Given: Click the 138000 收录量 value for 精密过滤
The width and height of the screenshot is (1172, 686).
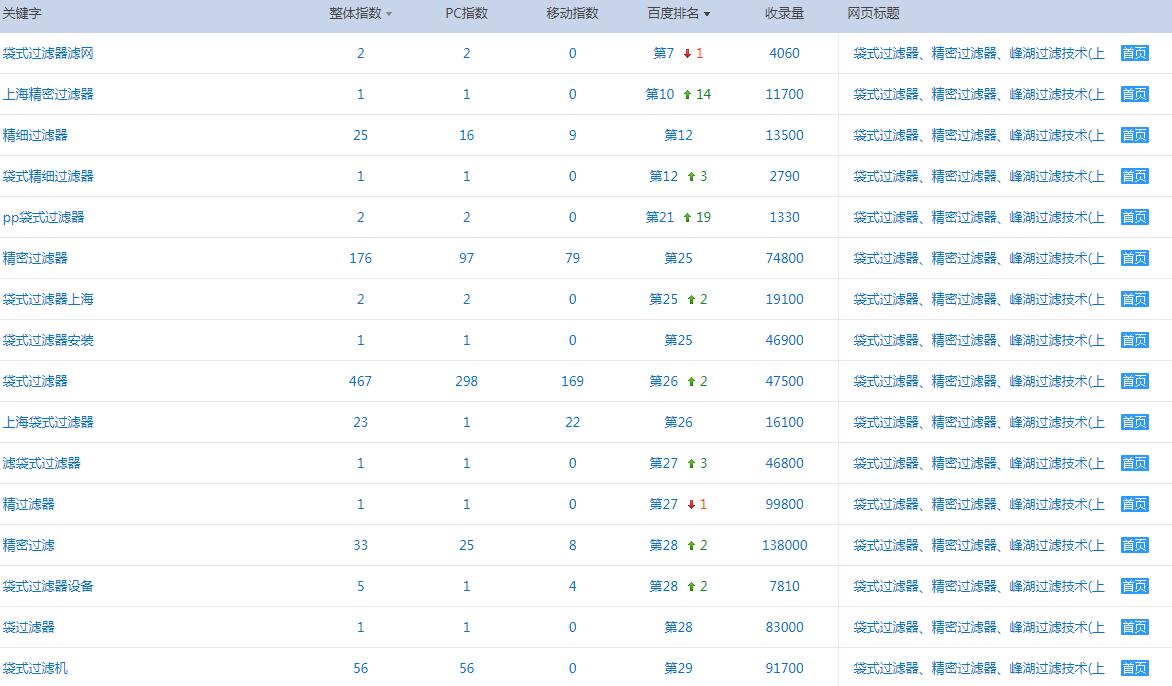Looking at the screenshot, I should (784, 545).
